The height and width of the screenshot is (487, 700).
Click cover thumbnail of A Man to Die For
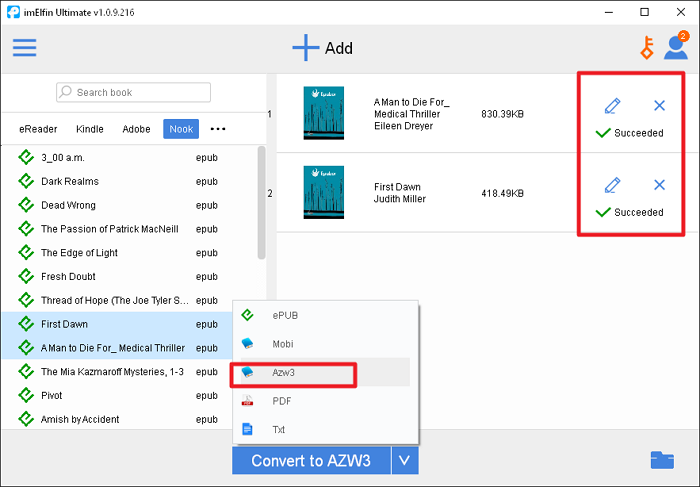point(324,113)
